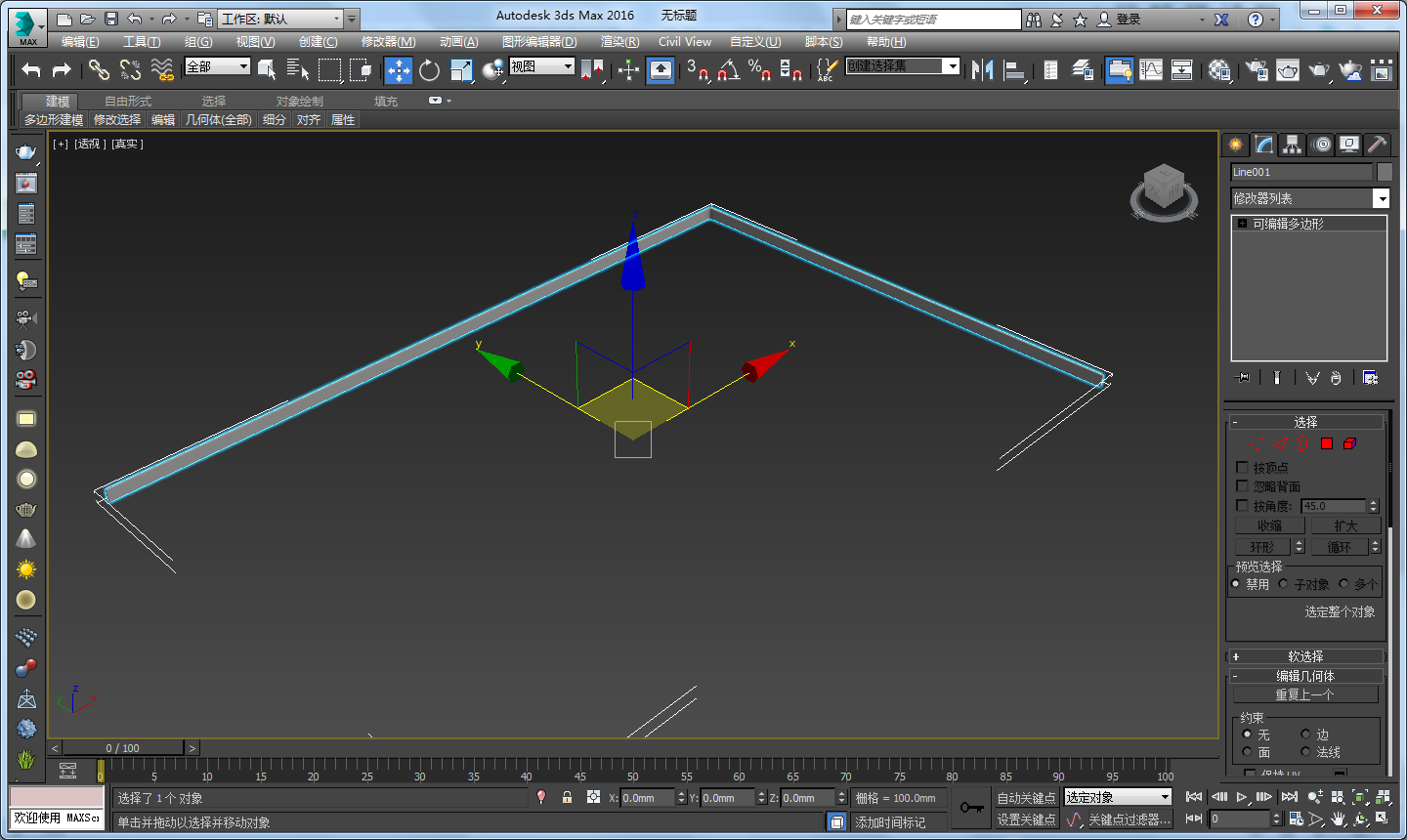Switch to the 对象绘制 ribbon tab
The width and height of the screenshot is (1407, 840).
click(299, 101)
